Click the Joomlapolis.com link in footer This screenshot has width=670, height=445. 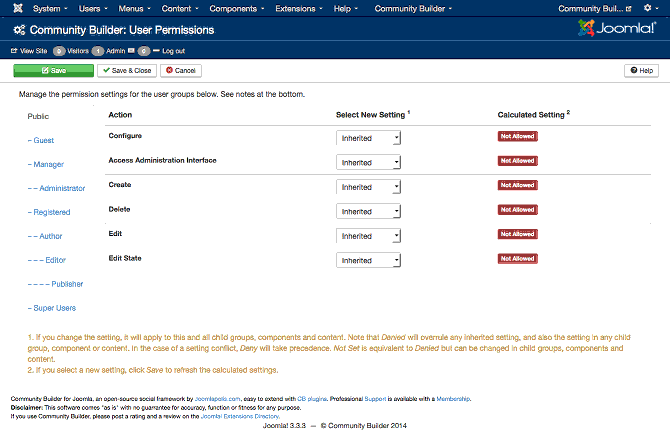coord(217,399)
